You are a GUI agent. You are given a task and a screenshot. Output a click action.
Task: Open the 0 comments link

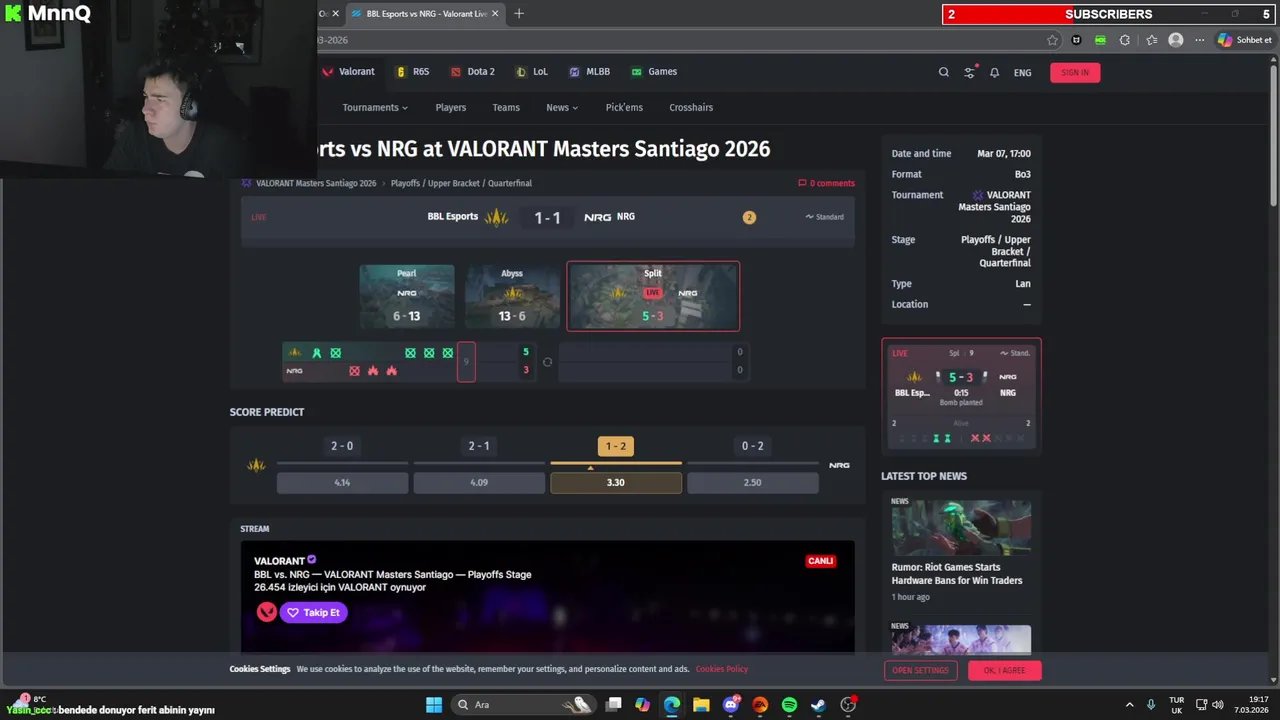tap(826, 183)
